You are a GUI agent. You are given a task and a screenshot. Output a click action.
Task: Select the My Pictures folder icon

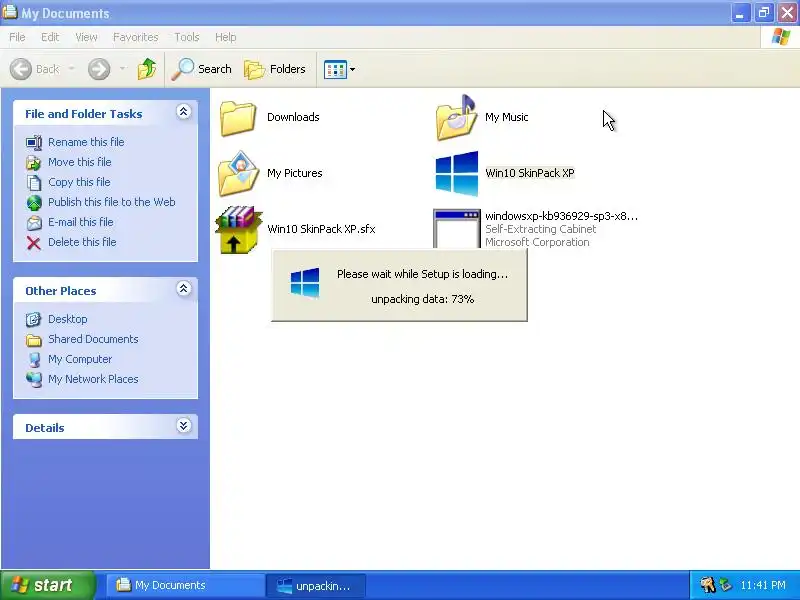[238, 173]
